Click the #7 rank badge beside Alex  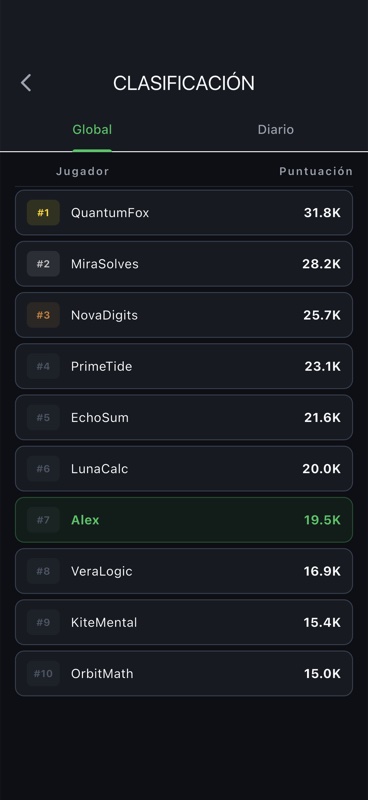[43, 520]
